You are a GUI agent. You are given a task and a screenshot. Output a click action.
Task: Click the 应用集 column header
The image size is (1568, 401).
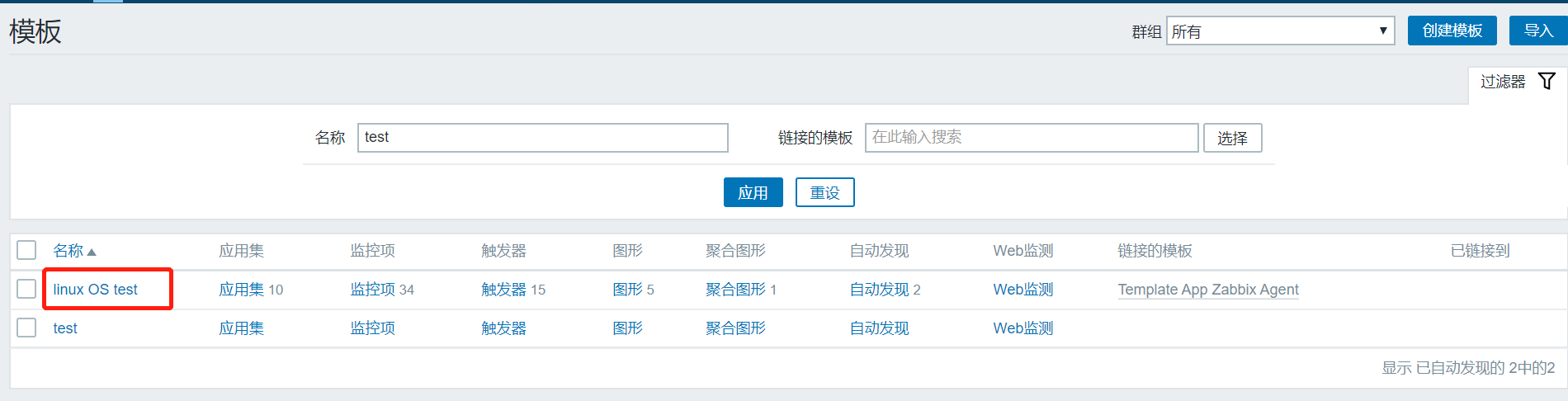coord(241,251)
